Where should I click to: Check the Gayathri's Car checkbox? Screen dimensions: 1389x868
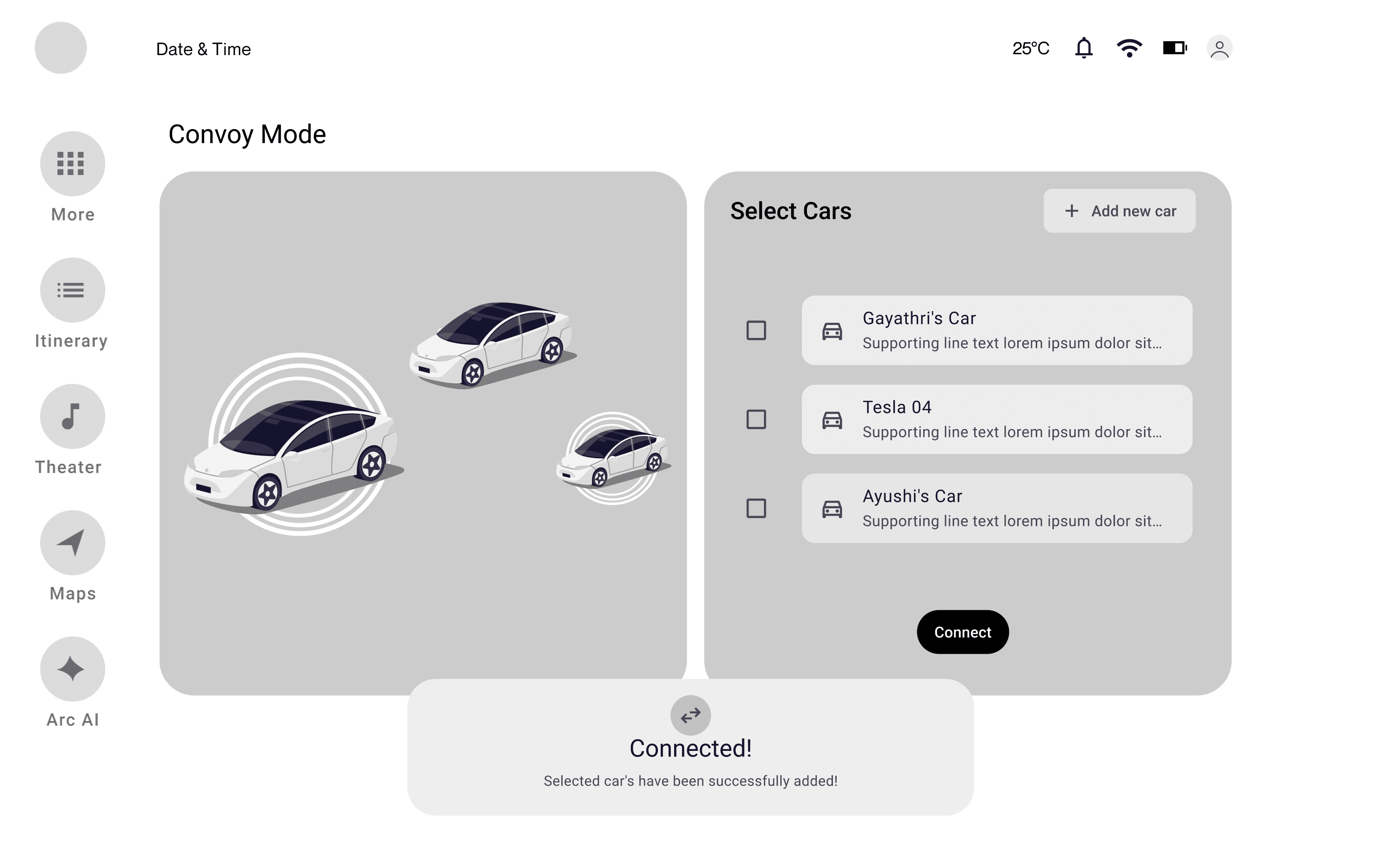click(x=756, y=330)
